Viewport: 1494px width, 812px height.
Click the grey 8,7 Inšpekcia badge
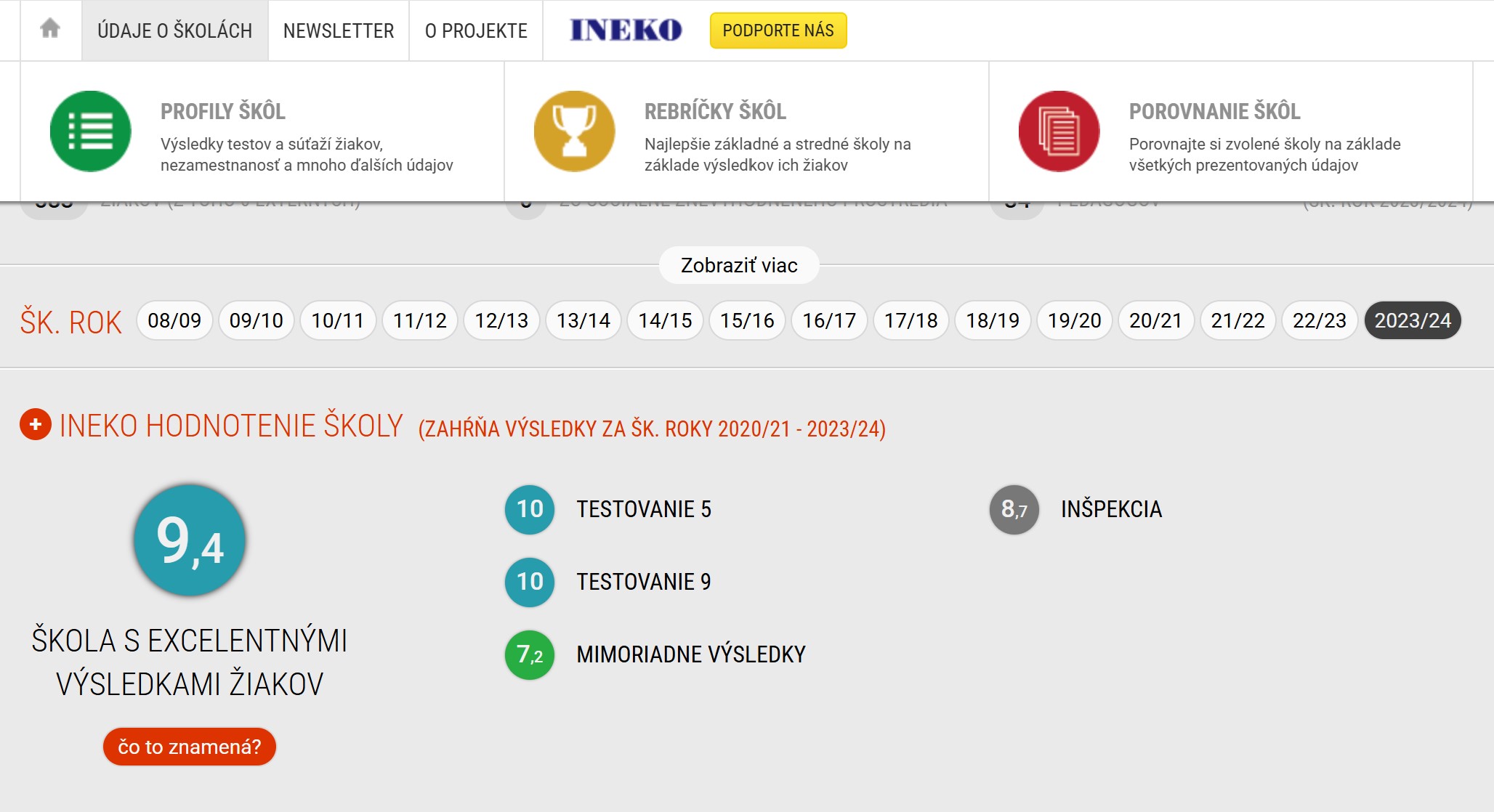[x=1014, y=509]
